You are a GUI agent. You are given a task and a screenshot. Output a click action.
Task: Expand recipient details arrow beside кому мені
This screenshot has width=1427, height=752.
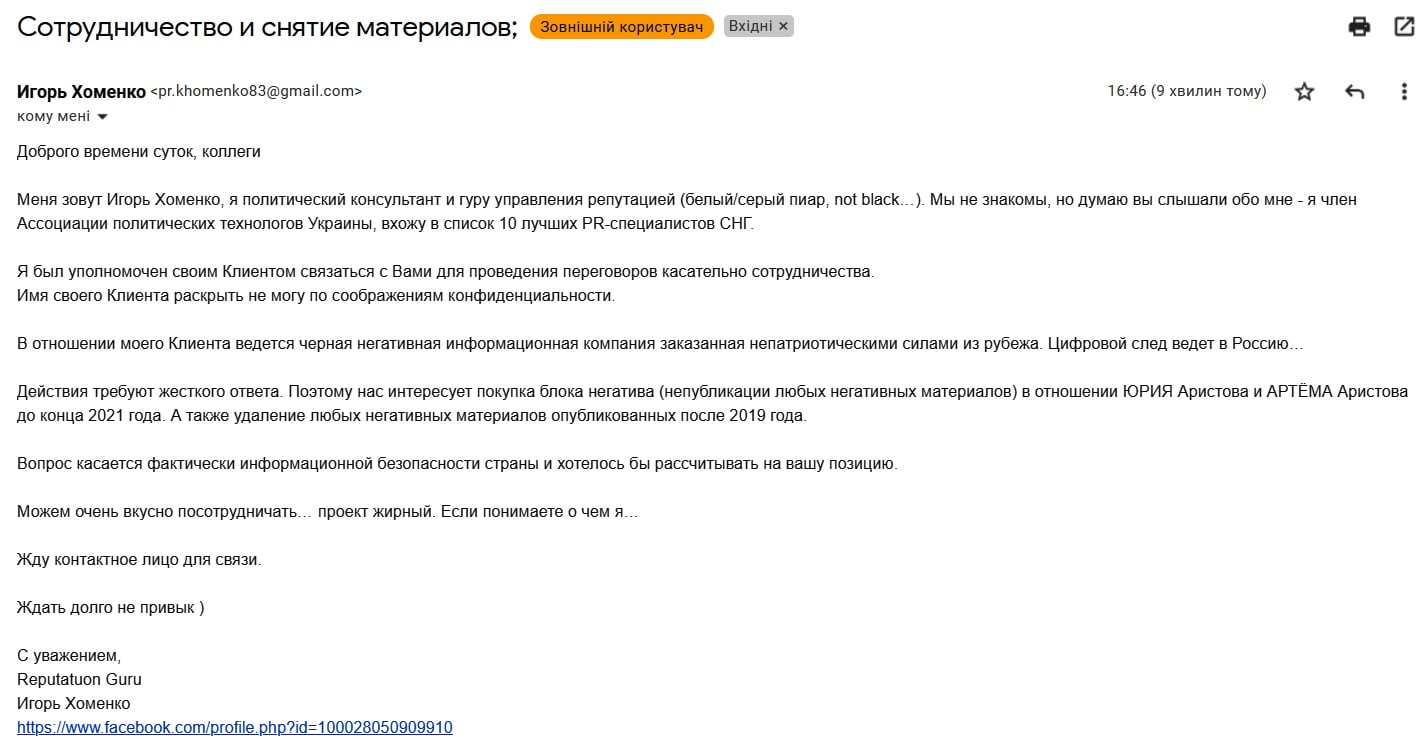pyautogui.click(x=101, y=117)
